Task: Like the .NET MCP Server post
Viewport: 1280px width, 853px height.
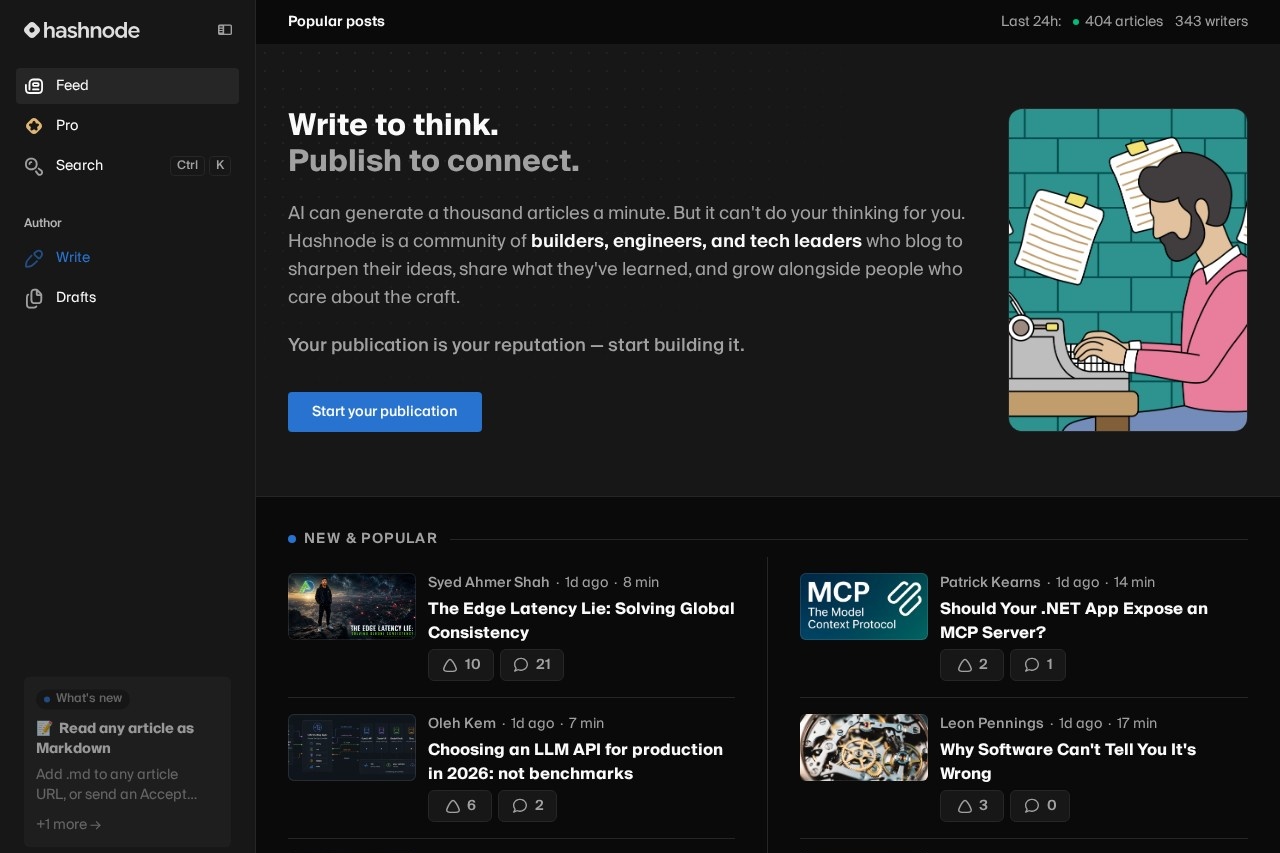Action: (x=972, y=665)
